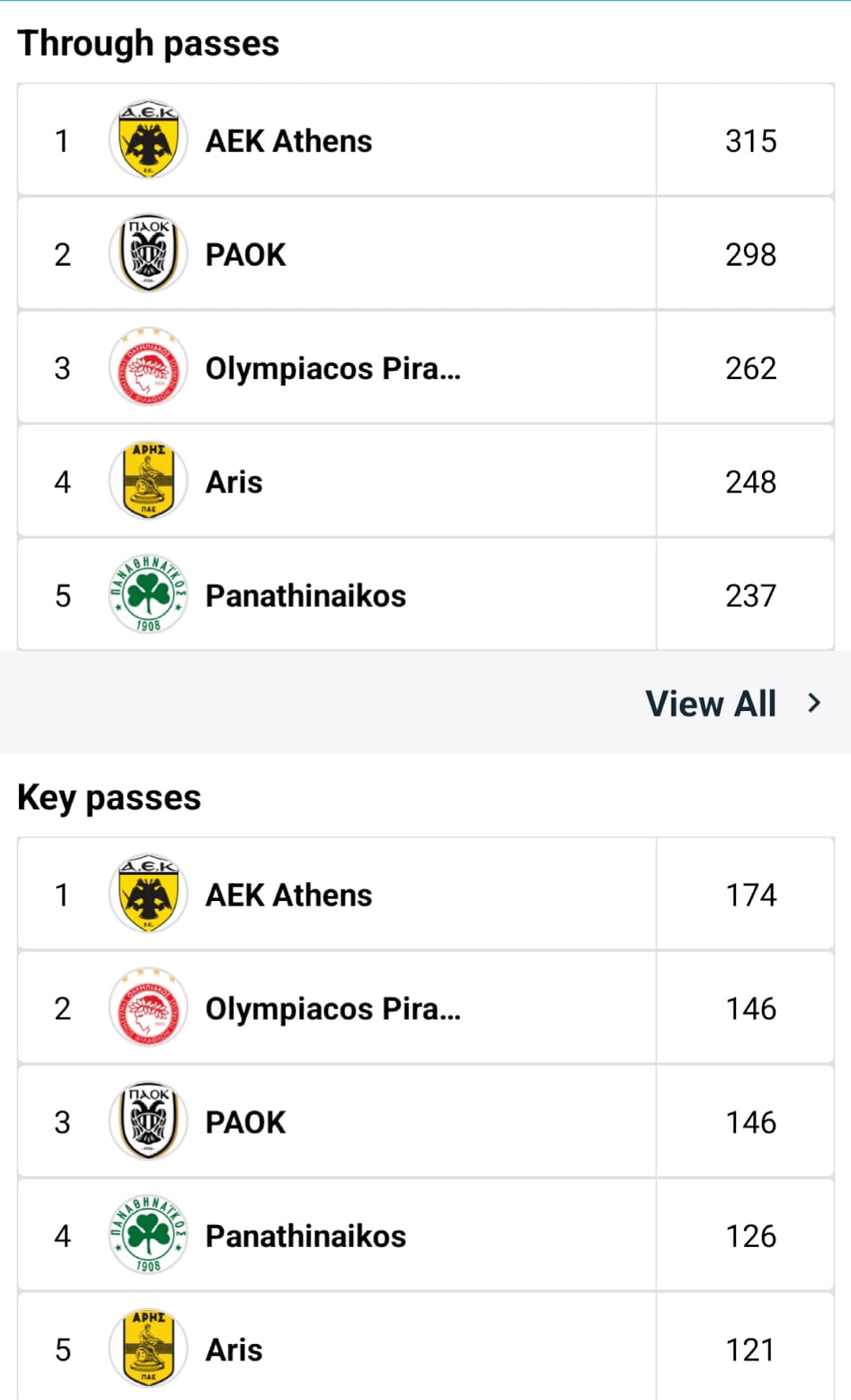Screen dimensions: 851x1400
Task: Tap Panathinaikos crest in Through passes list
Action: [x=148, y=594]
